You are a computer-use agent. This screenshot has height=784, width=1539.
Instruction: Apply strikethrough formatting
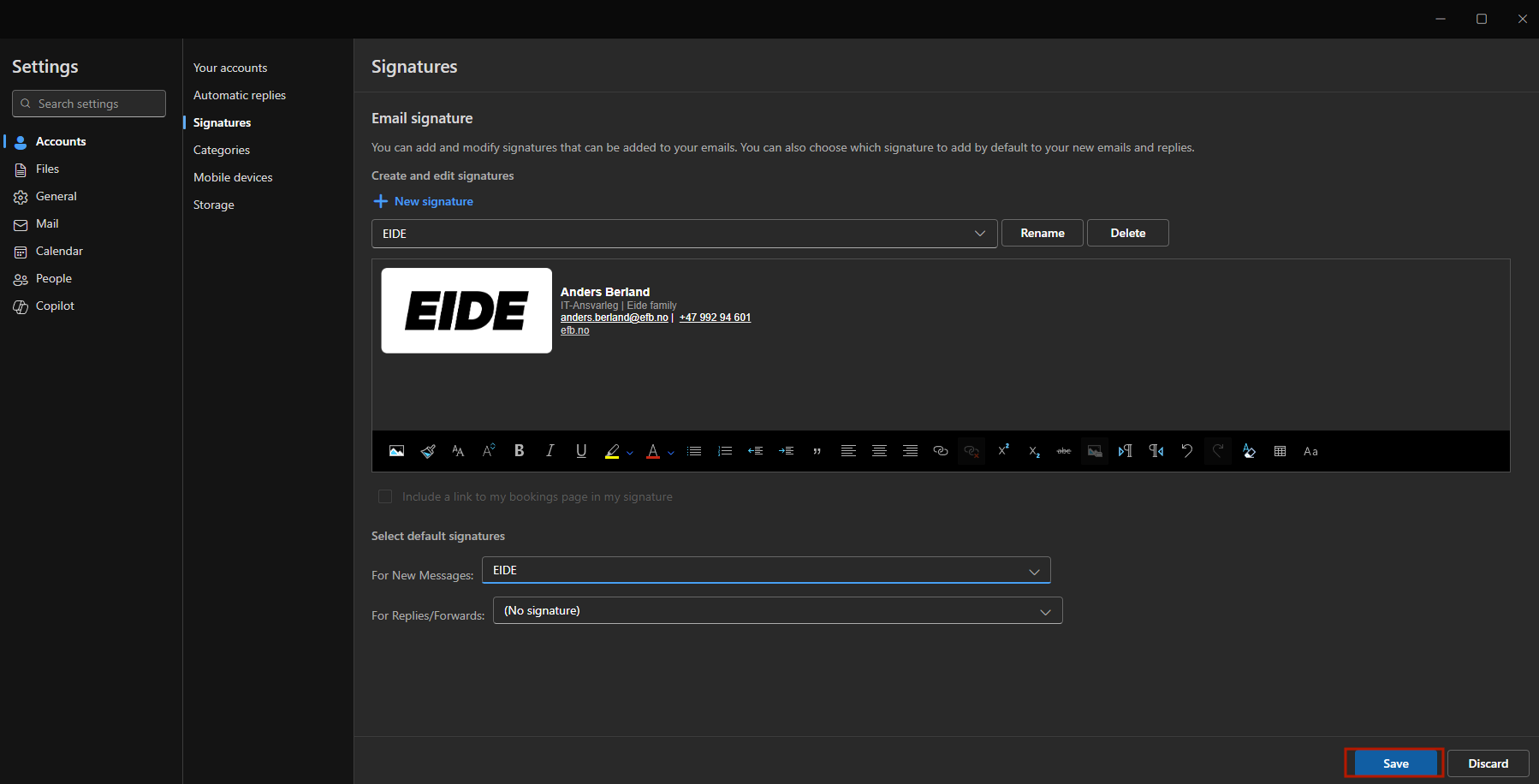coord(1064,451)
